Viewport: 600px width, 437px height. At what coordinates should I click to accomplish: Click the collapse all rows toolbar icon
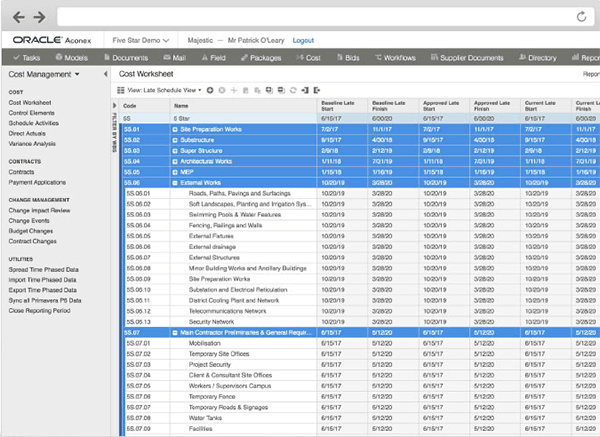[x=281, y=90]
